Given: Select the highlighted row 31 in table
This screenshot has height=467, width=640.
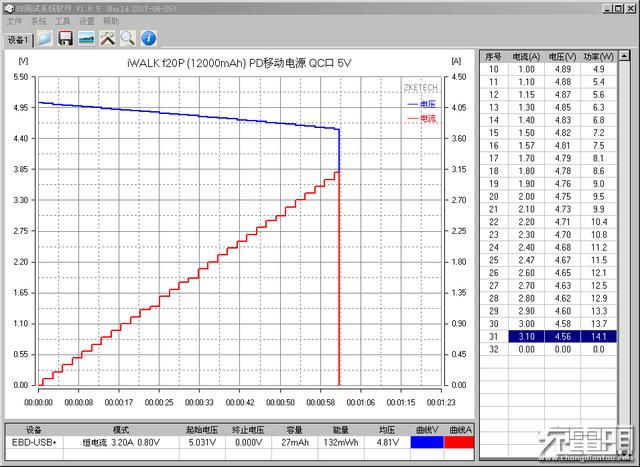Looking at the screenshot, I should coord(549,336).
